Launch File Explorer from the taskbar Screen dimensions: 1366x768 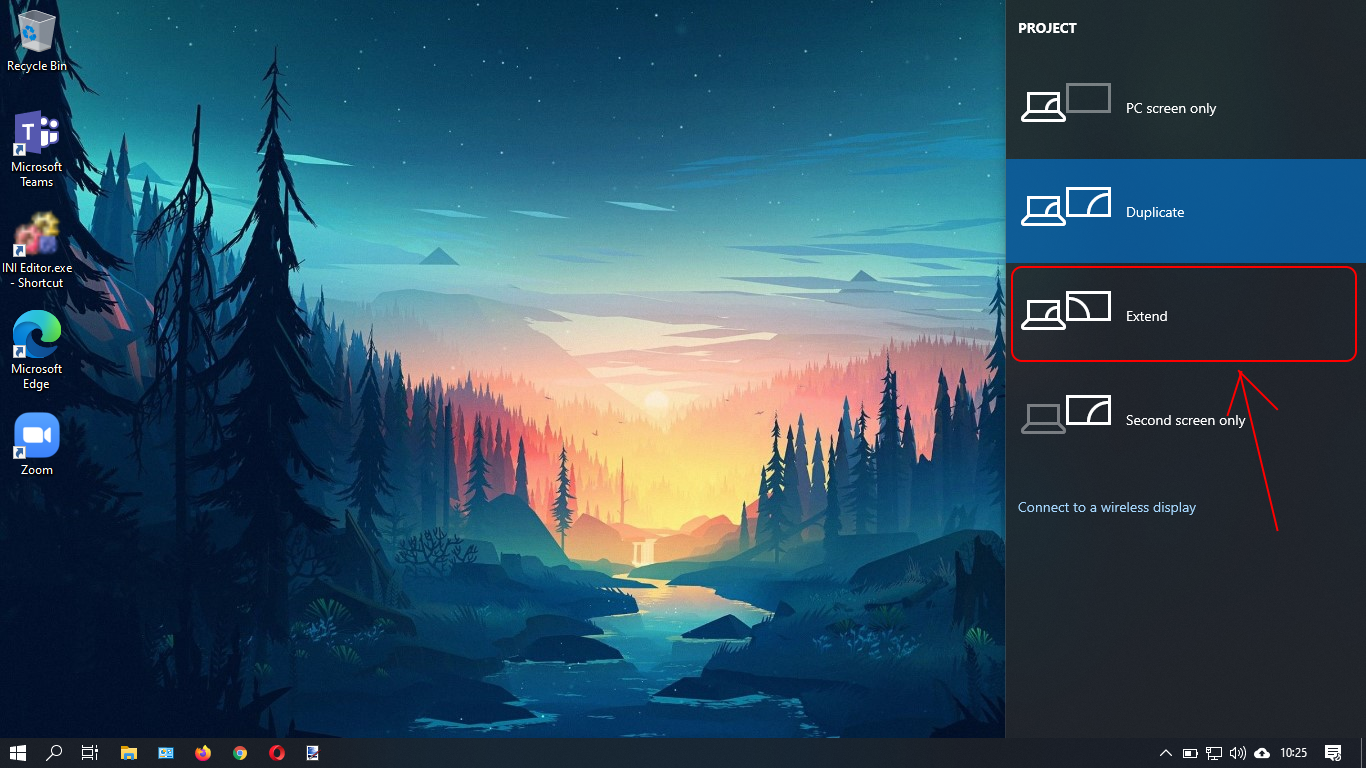click(x=128, y=753)
